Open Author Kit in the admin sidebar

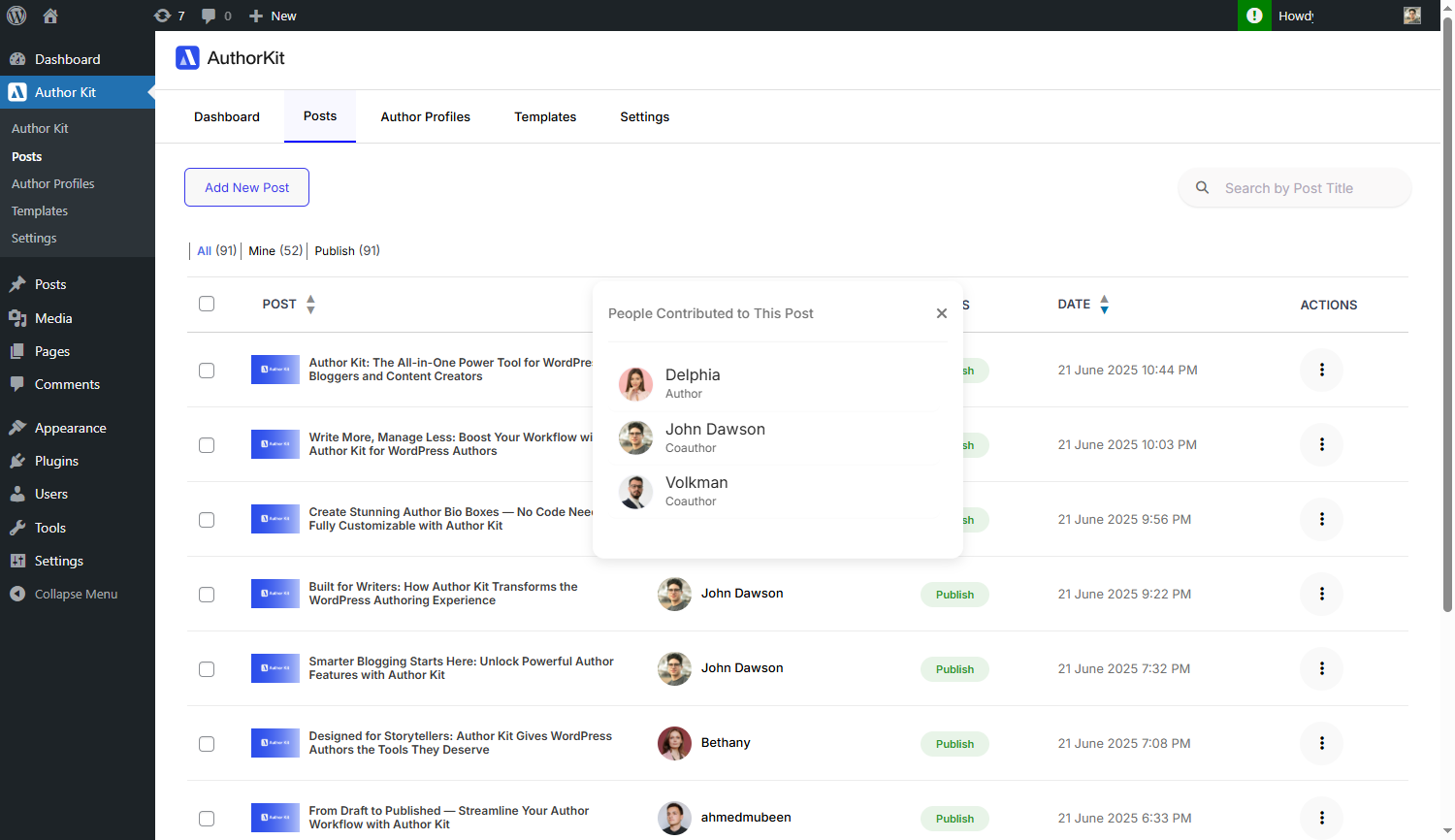click(x=78, y=92)
